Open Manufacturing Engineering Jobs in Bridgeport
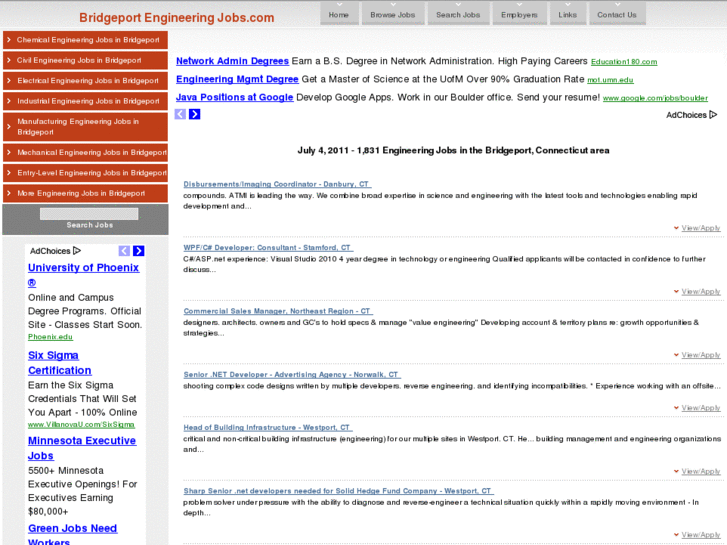 [85, 127]
